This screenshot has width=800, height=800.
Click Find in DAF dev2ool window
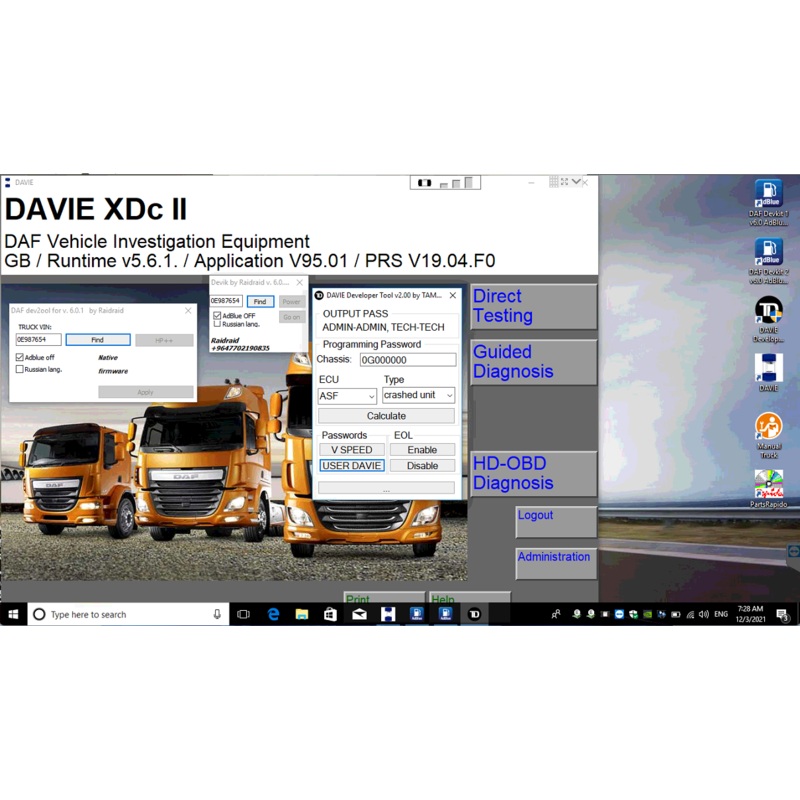tap(98, 340)
